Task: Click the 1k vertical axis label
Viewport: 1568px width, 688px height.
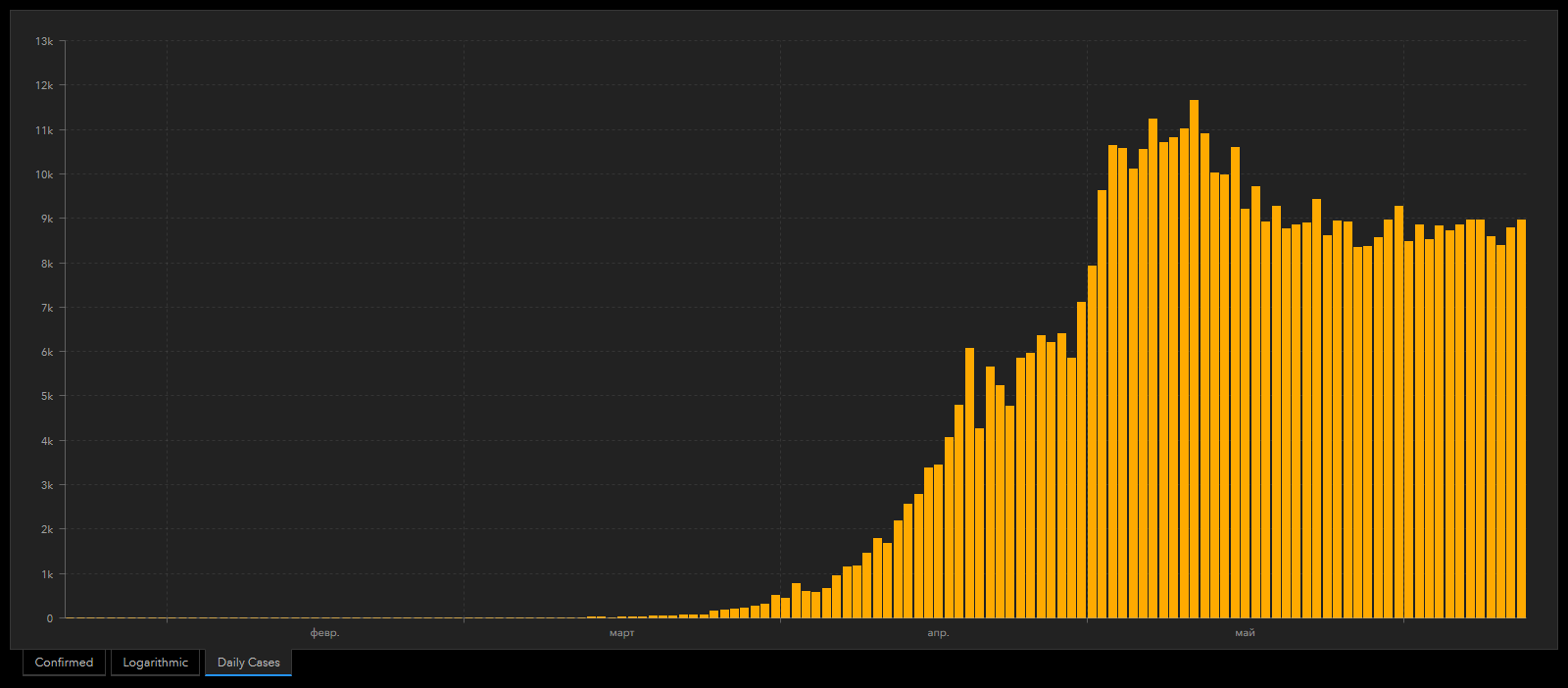Action: tap(46, 574)
